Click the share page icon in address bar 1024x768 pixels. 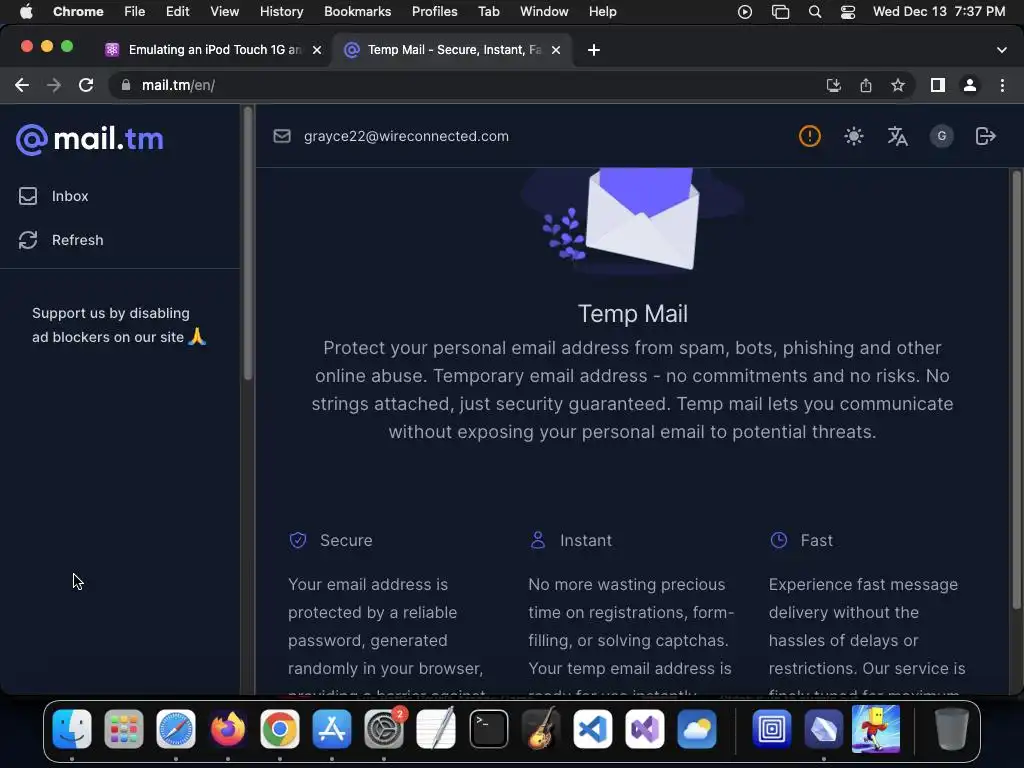866,85
